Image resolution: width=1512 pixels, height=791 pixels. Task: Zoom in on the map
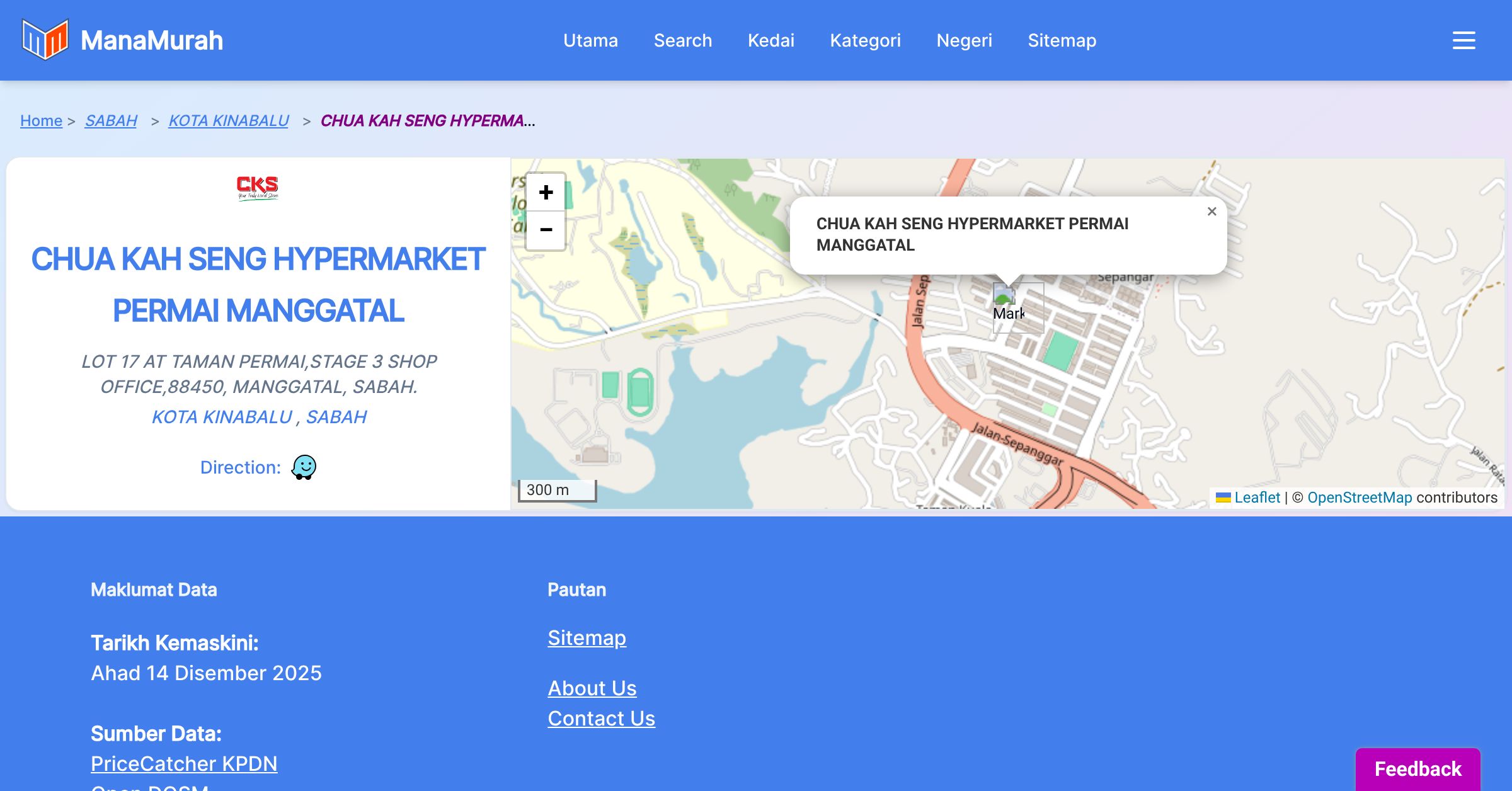coord(546,192)
